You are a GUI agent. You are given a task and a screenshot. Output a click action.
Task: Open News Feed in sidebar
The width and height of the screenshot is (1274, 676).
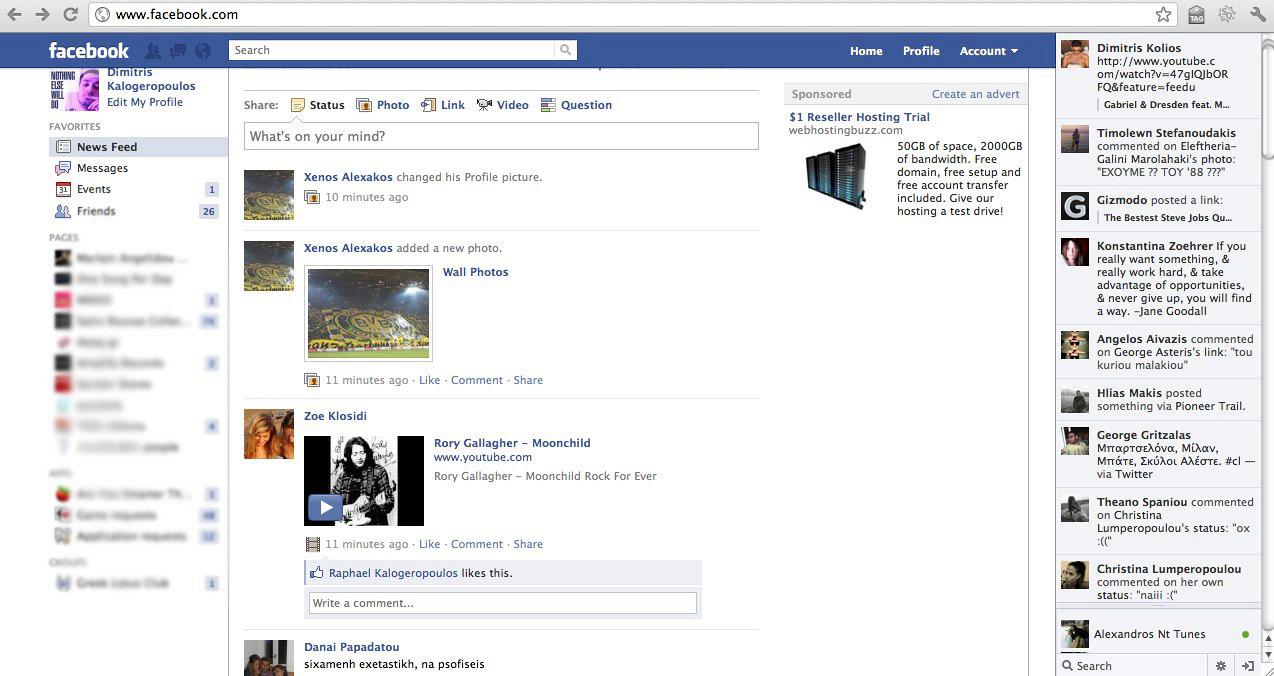(138, 147)
